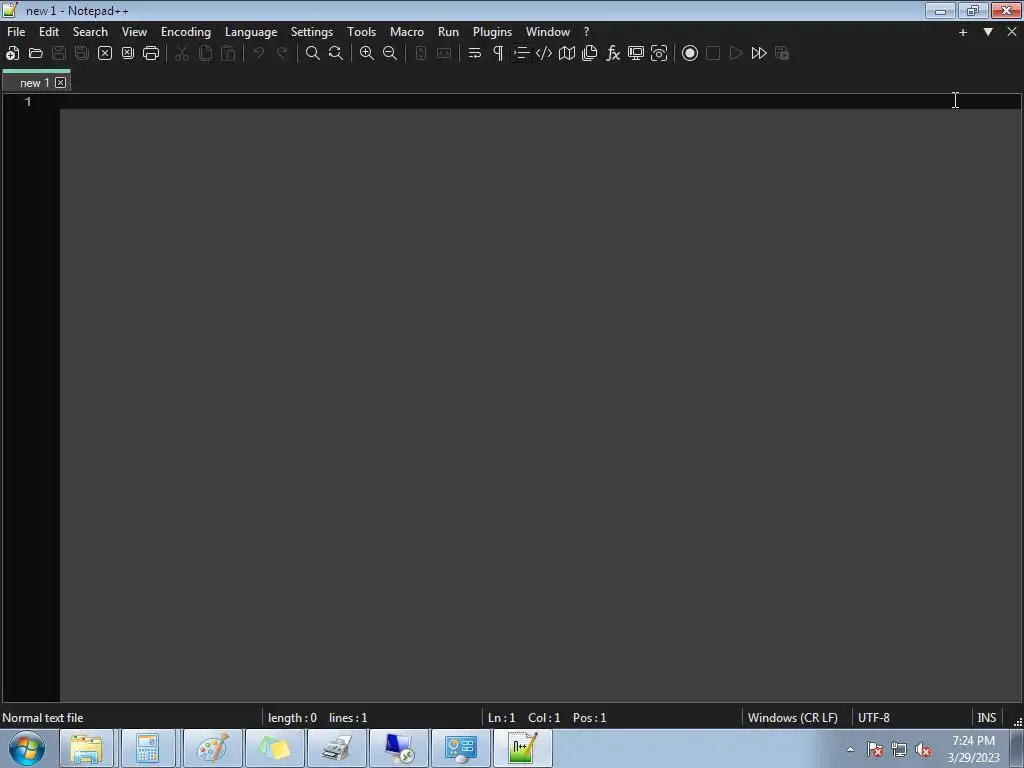1024x768 pixels.
Task: Open the question mark help menu
Action: point(586,32)
